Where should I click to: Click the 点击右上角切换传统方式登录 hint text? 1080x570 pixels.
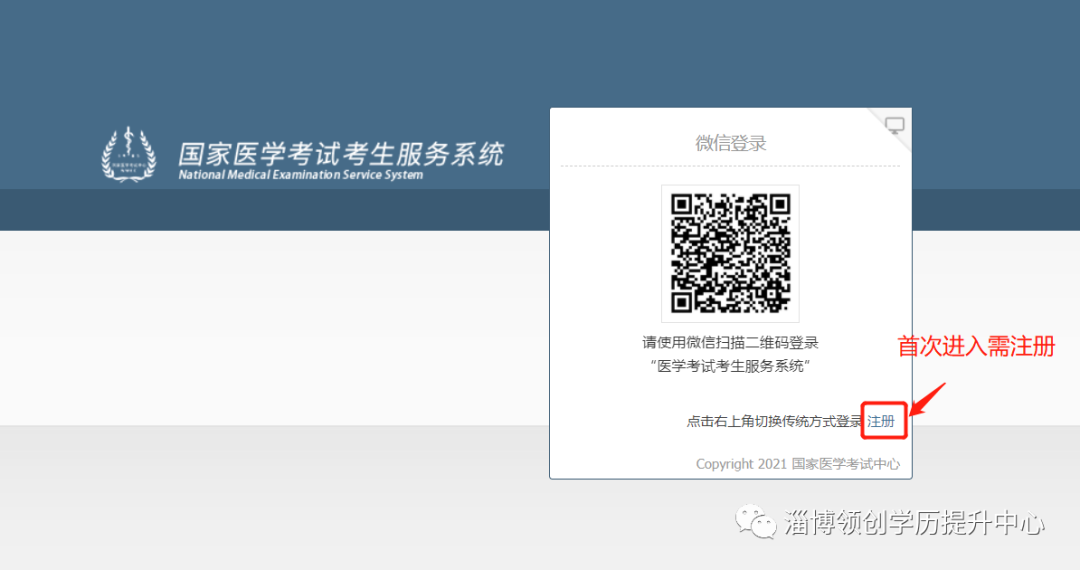tap(775, 421)
